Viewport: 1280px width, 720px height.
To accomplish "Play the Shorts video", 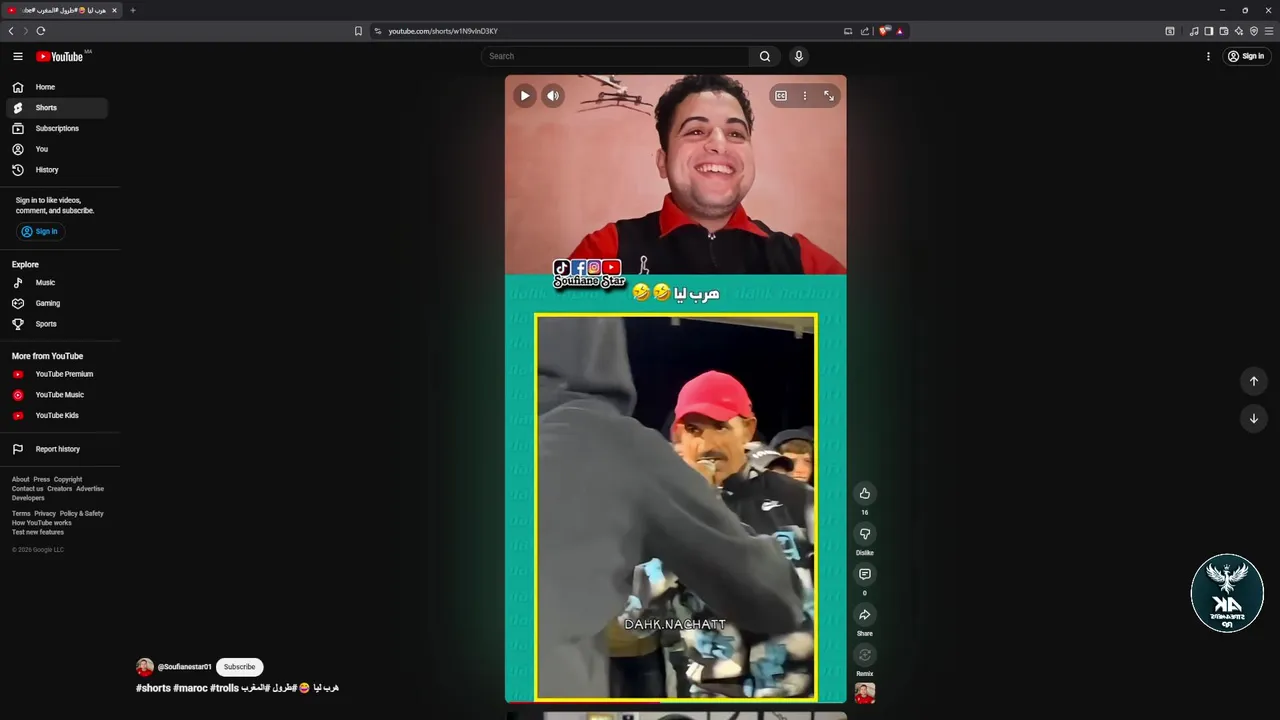I will point(525,96).
